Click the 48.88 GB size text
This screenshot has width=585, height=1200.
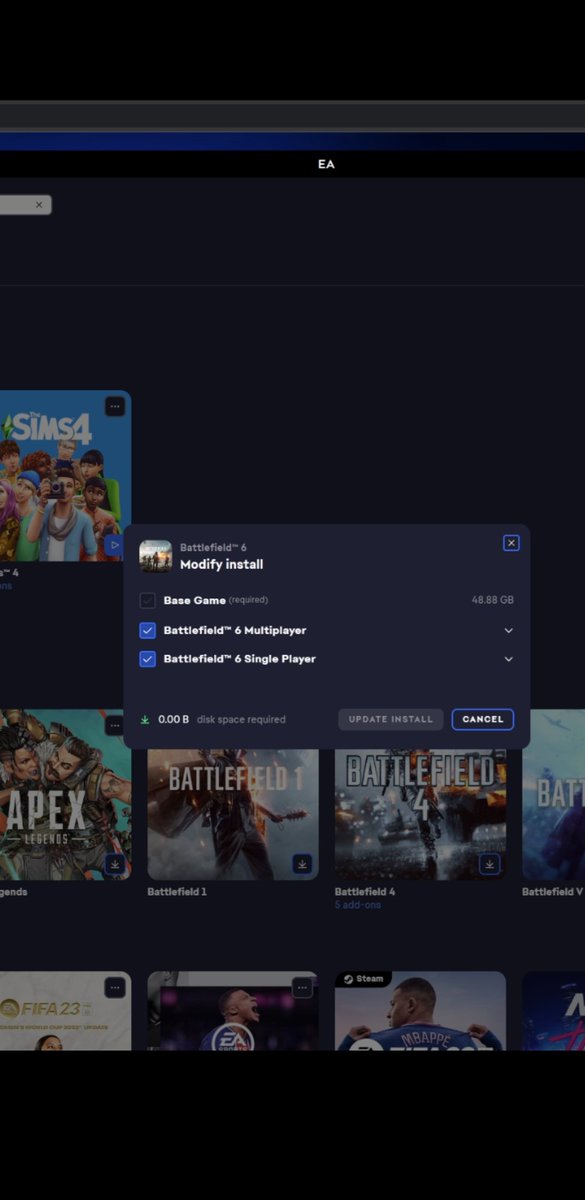(493, 600)
